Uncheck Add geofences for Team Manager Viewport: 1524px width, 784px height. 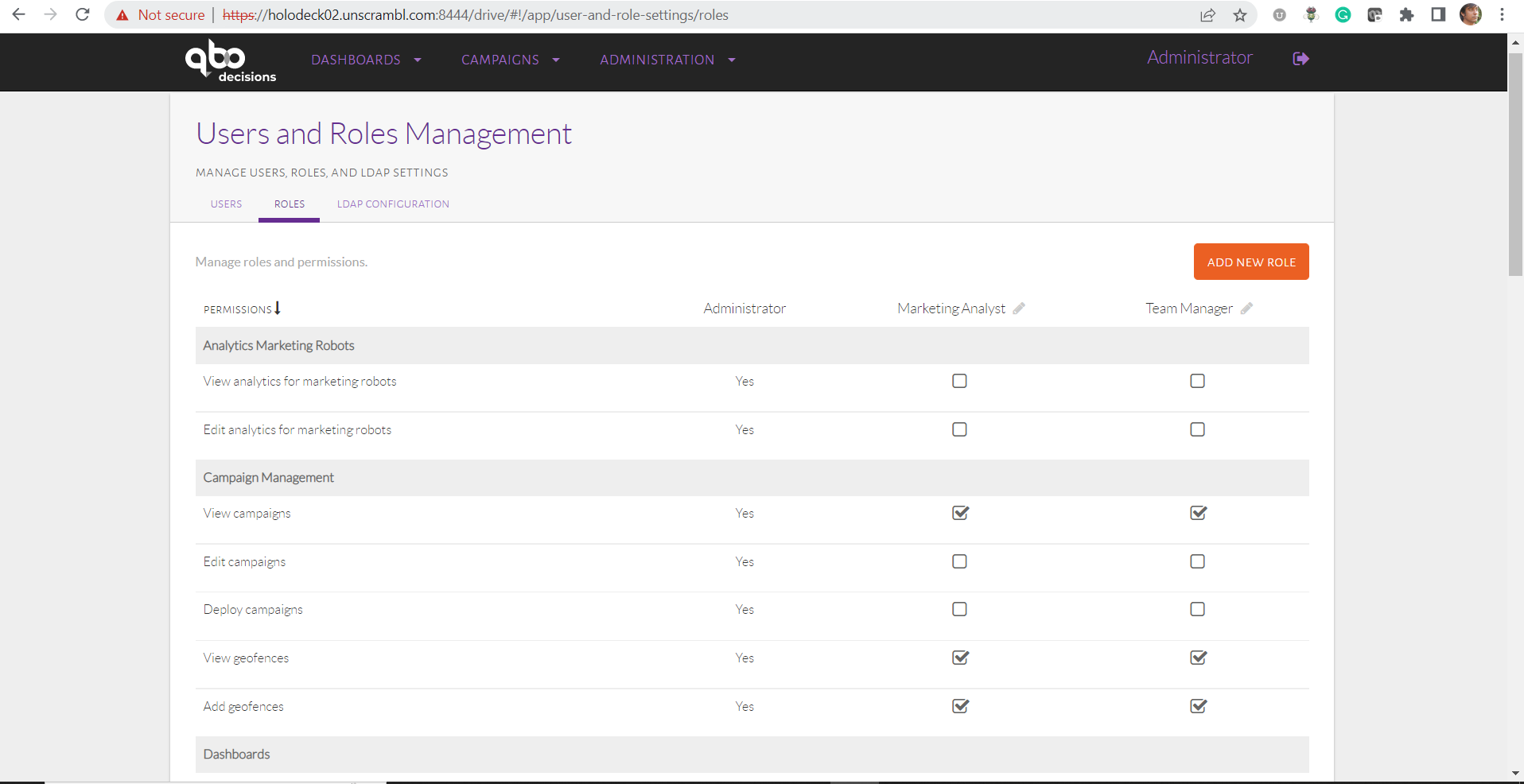1198,706
